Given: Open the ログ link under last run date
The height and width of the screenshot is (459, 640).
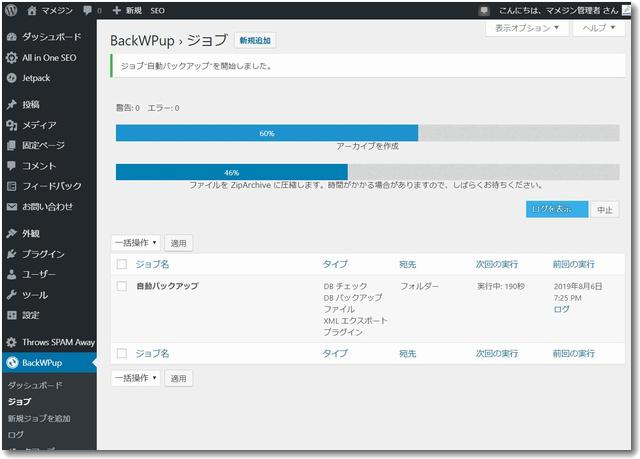Looking at the screenshot, I should click(x=561, y=309).
